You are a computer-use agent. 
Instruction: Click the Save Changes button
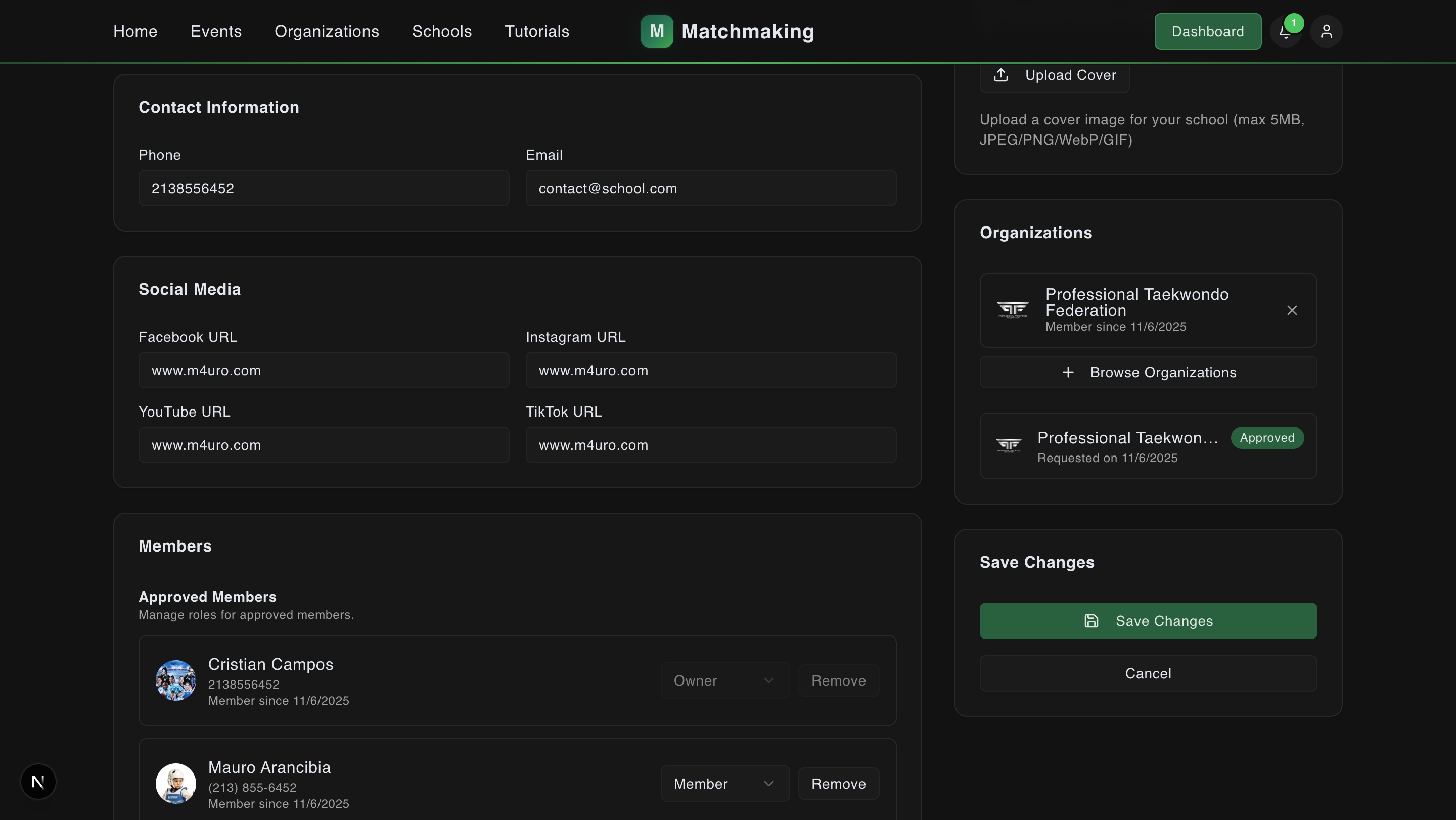click(1148, 620)
